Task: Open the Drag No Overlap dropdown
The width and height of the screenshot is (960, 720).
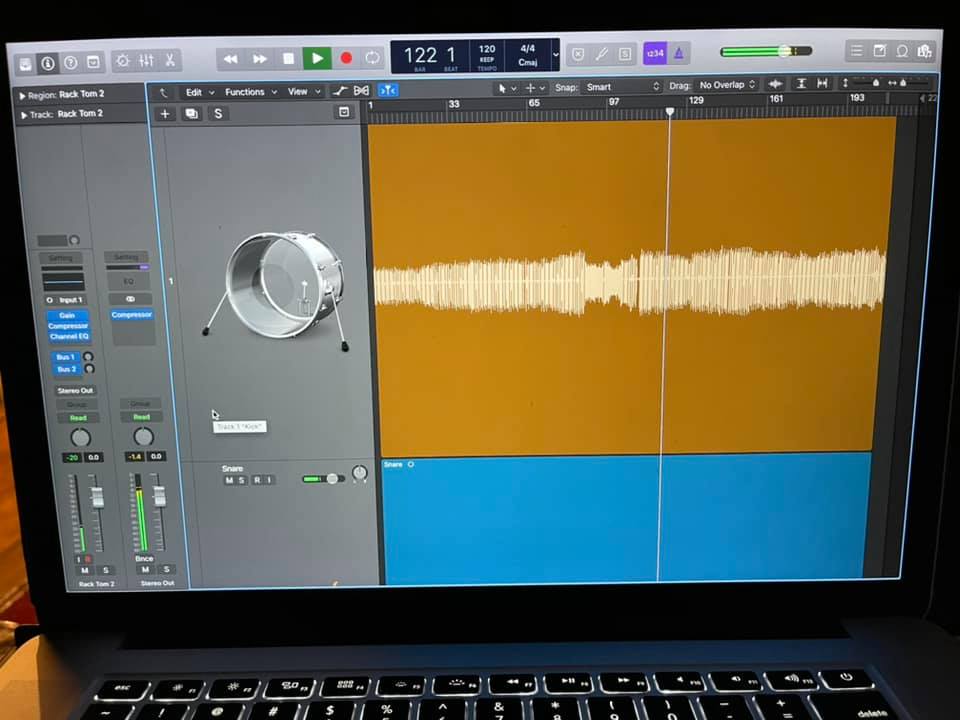Action: (727, 85)
